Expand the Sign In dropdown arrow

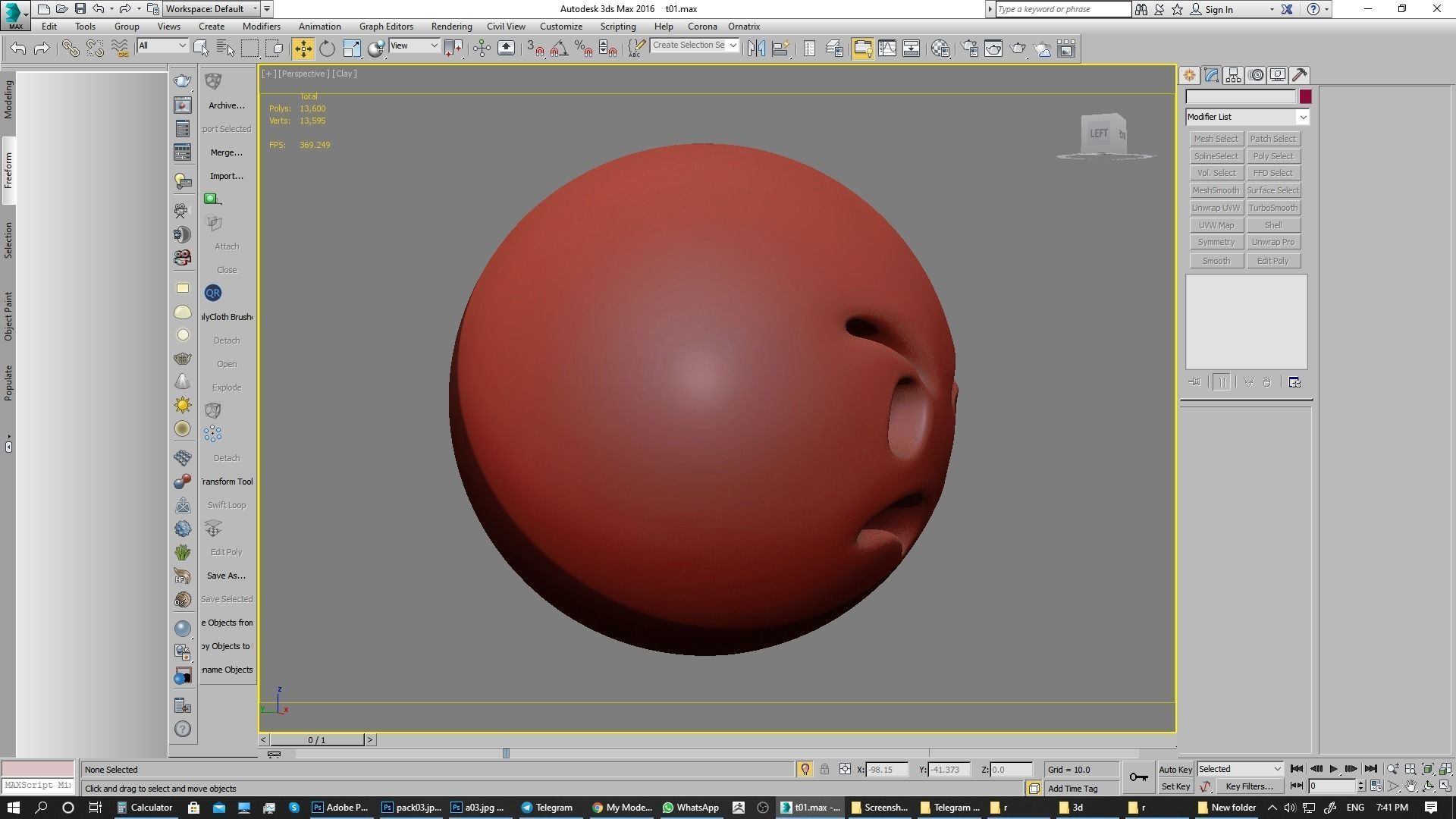pyautogui.click(x=1272, y=9)
